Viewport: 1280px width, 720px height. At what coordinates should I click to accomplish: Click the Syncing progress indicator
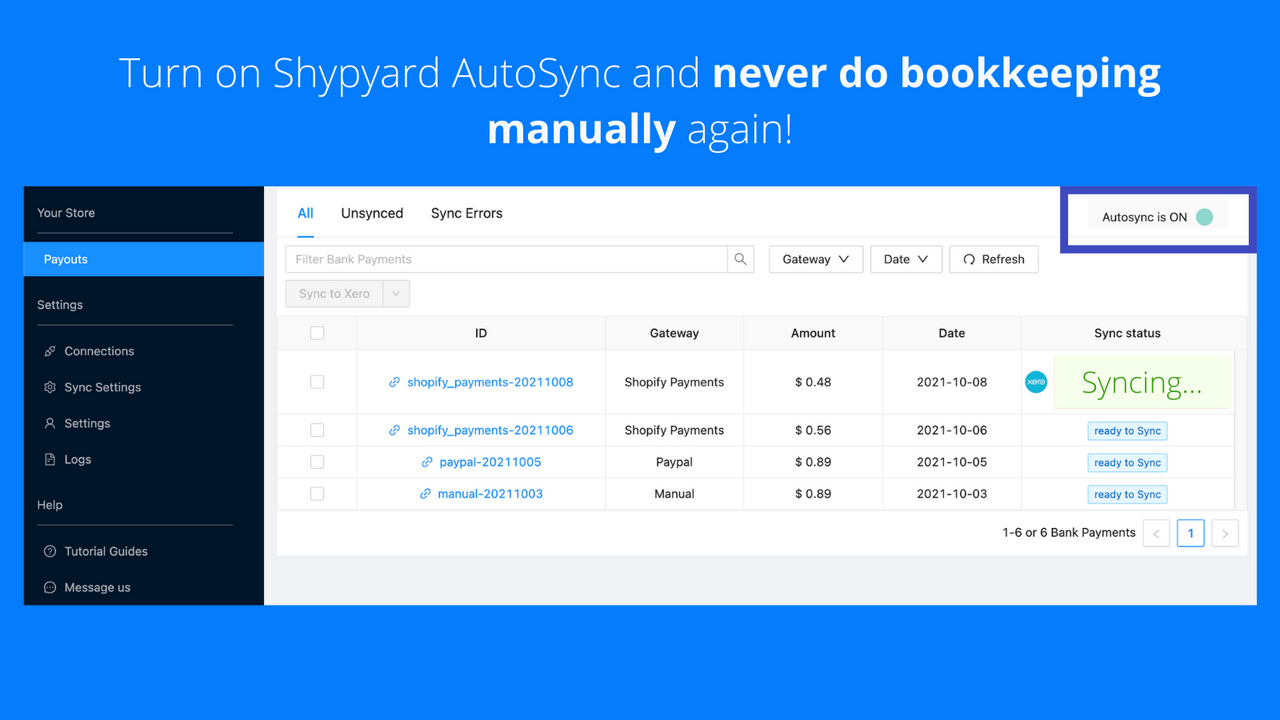(x=1142, y=382)
